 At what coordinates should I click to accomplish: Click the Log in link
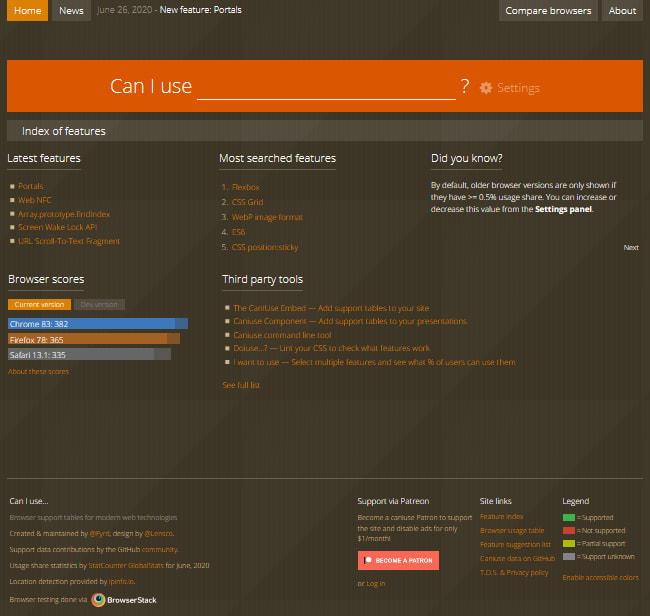click(x=376, y=584)
